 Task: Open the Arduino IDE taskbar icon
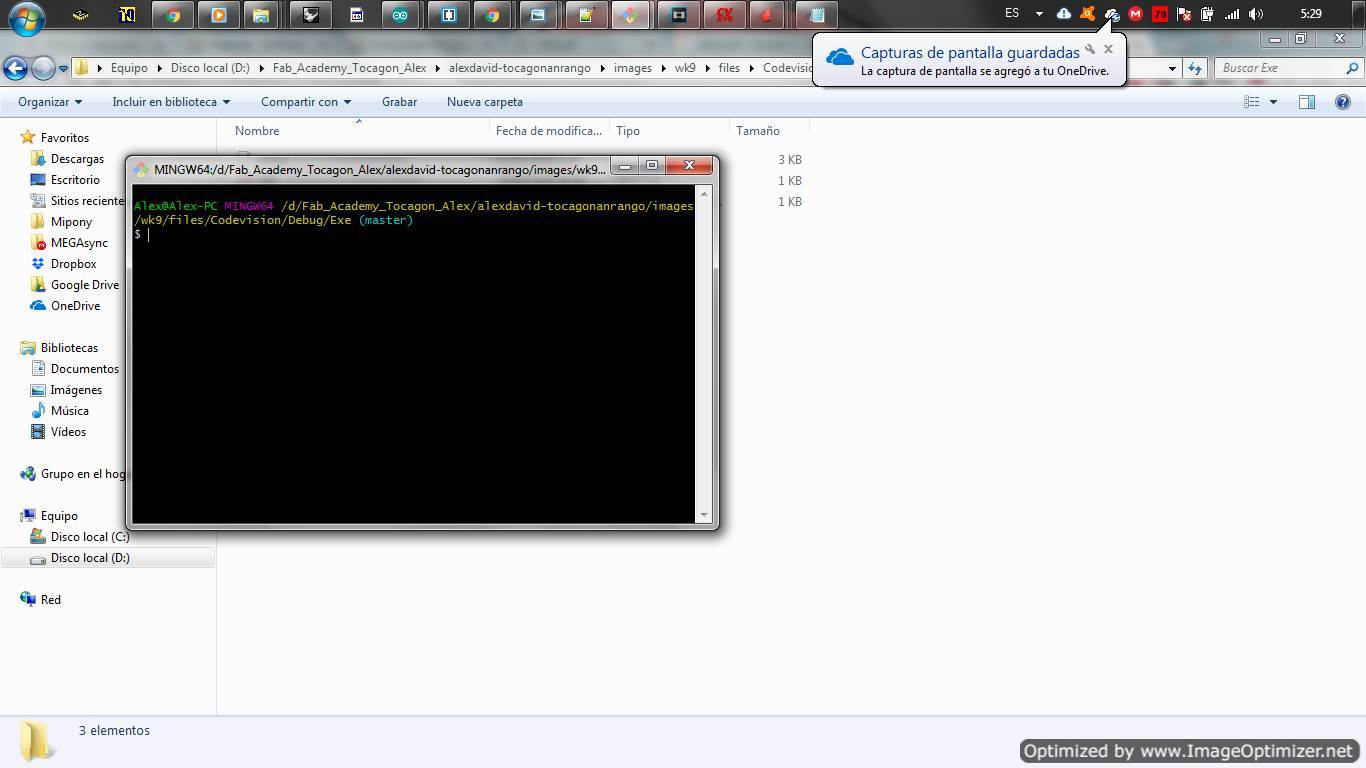[400, 15]
